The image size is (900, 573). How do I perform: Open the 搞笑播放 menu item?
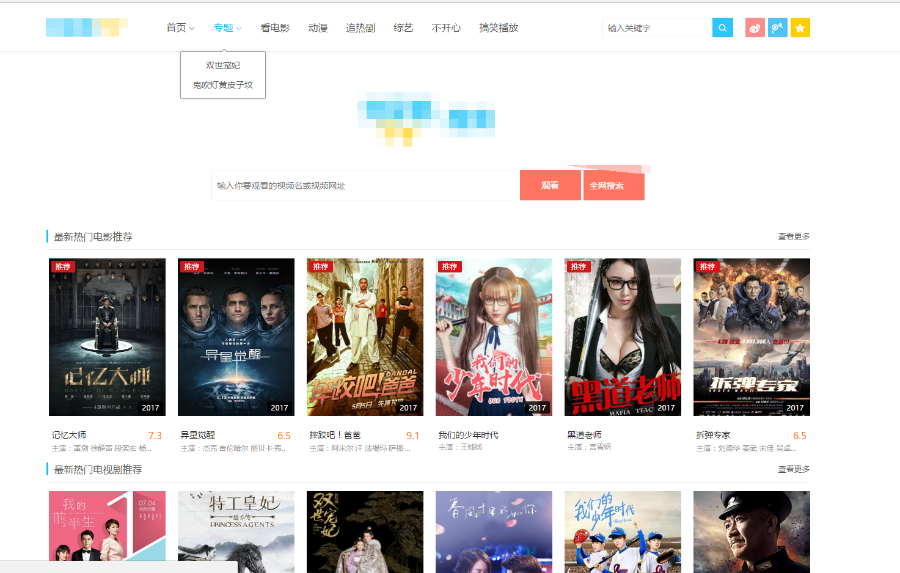[x=498, y=28]
